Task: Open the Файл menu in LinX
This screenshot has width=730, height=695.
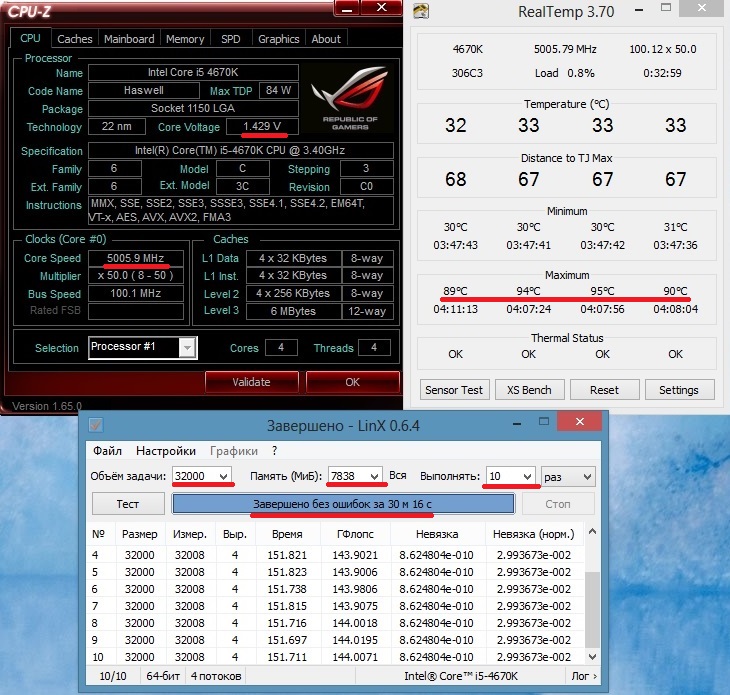Action: click(x=107, y=451)
